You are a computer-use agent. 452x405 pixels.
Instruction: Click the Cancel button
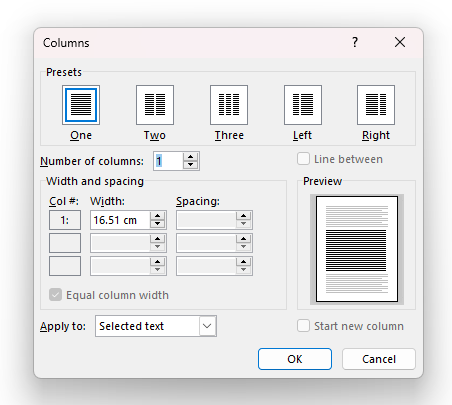pyautogui.click(x=379, y=359)
